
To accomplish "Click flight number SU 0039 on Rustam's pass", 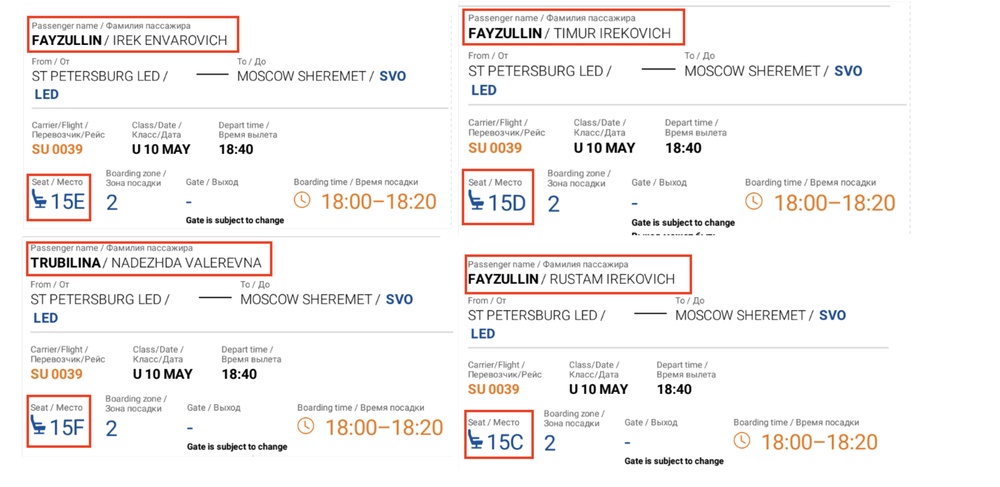I will click(493, 389).
